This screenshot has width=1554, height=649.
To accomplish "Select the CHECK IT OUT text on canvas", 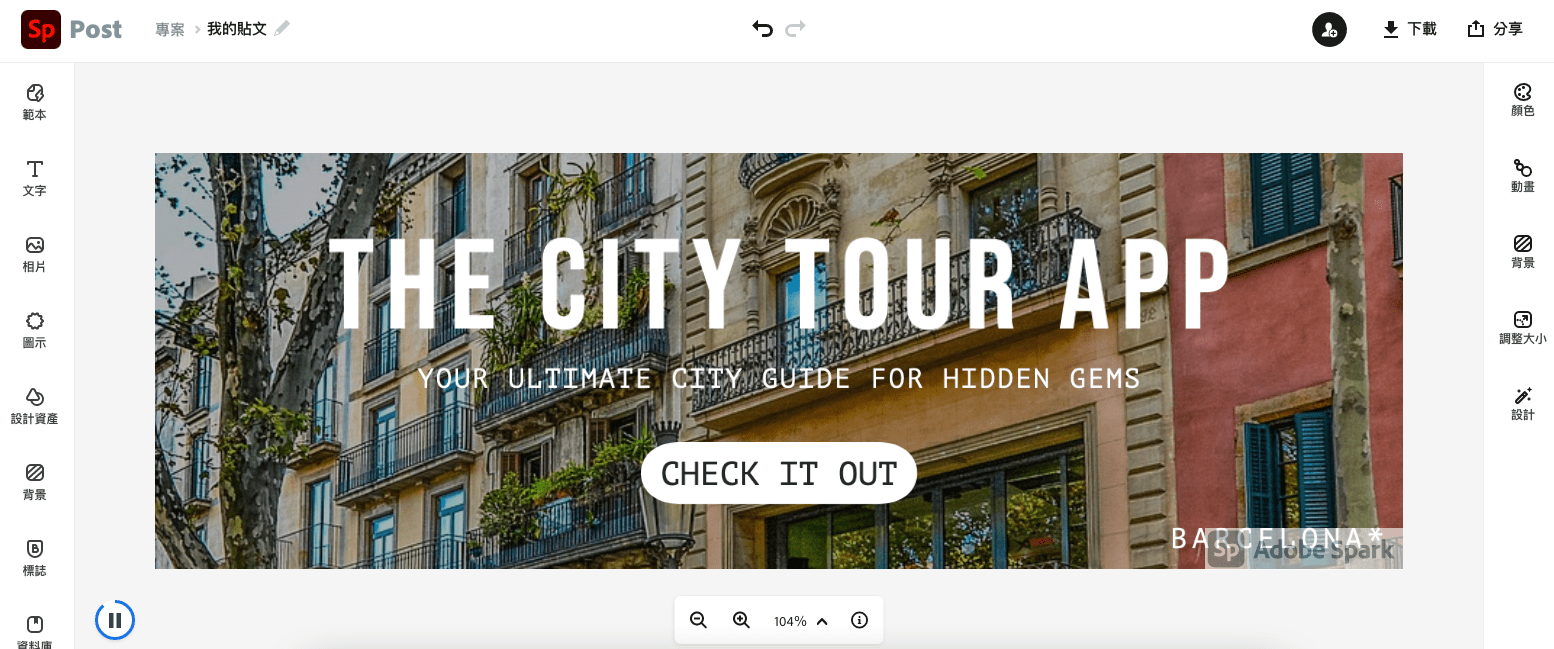I will 779,473.
